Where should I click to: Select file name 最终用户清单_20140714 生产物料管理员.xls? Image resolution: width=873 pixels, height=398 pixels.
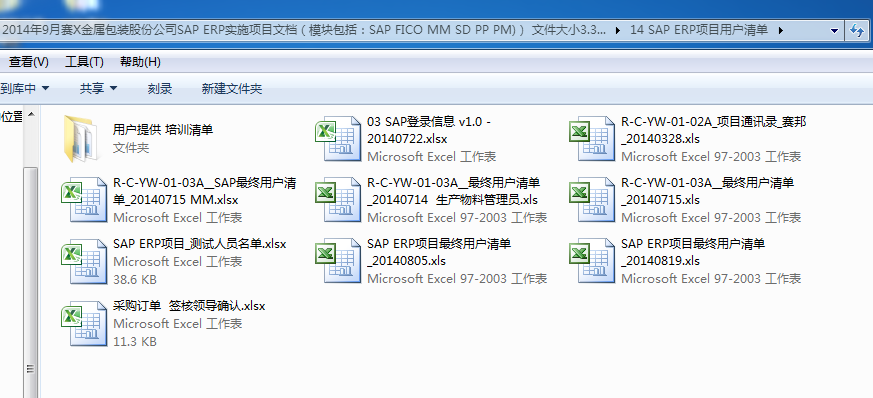(x=454, y=191)
